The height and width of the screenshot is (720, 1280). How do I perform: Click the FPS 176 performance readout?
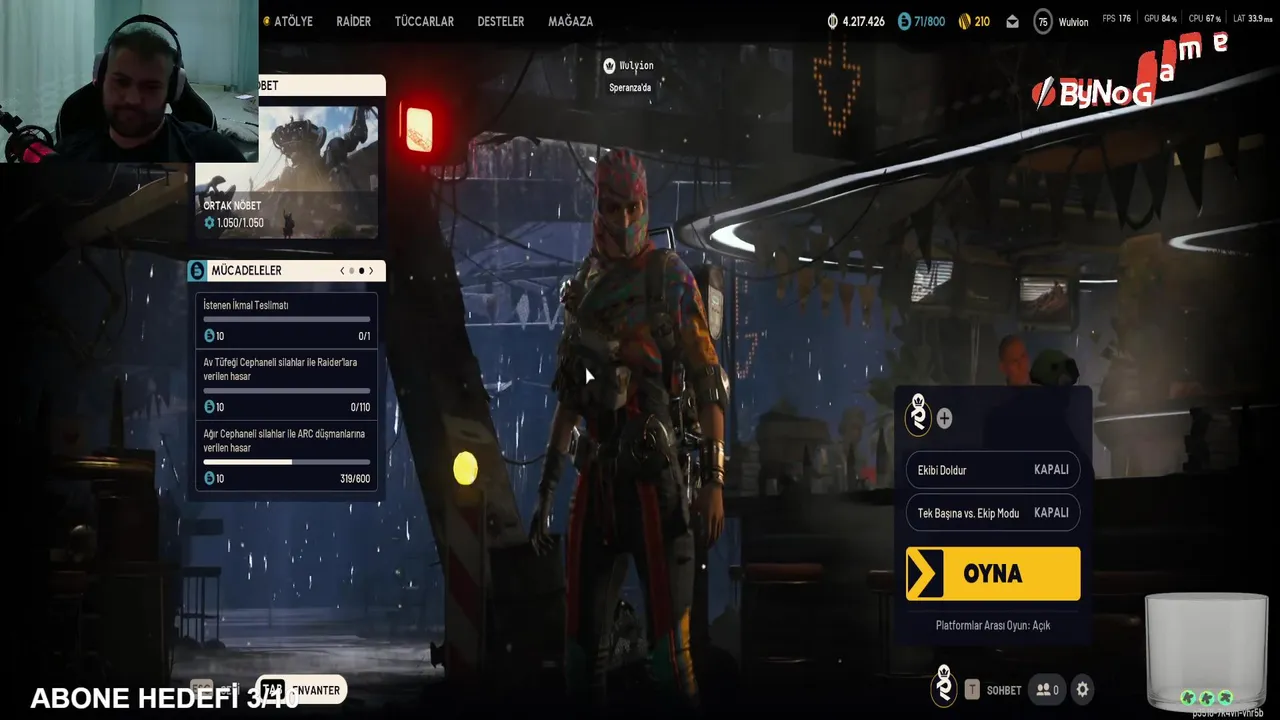tap(1116, 19)
